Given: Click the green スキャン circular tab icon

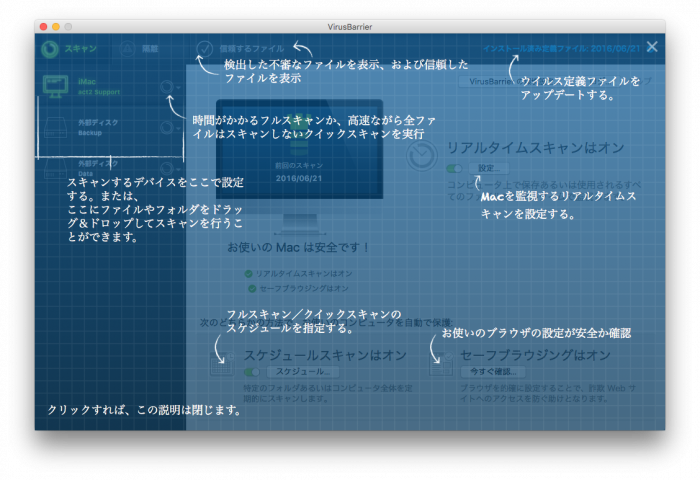Looking at the screenshot, I should (50, 49).
